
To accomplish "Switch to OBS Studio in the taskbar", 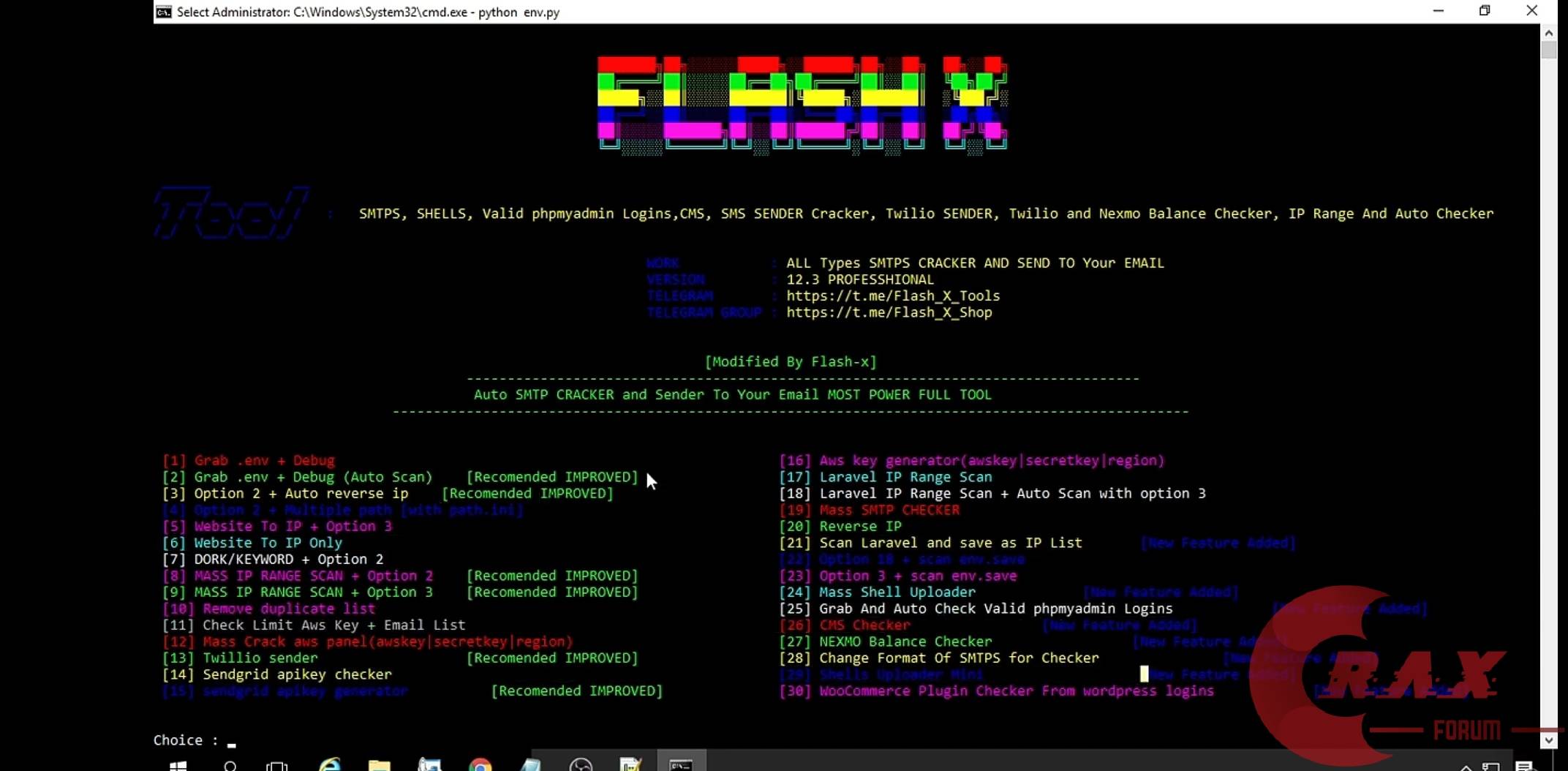I will [581, 765].
